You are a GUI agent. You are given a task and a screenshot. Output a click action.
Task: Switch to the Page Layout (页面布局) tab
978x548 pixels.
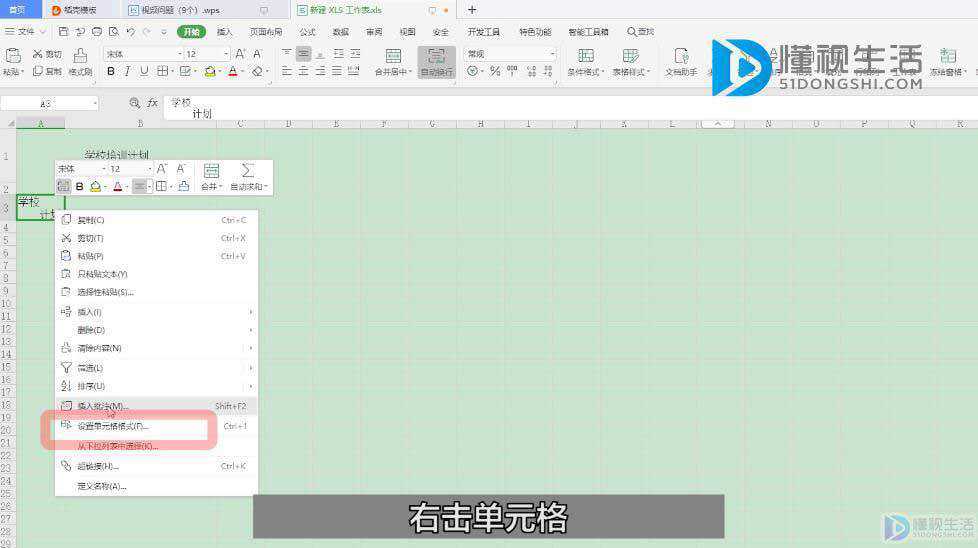coord(266,31)
